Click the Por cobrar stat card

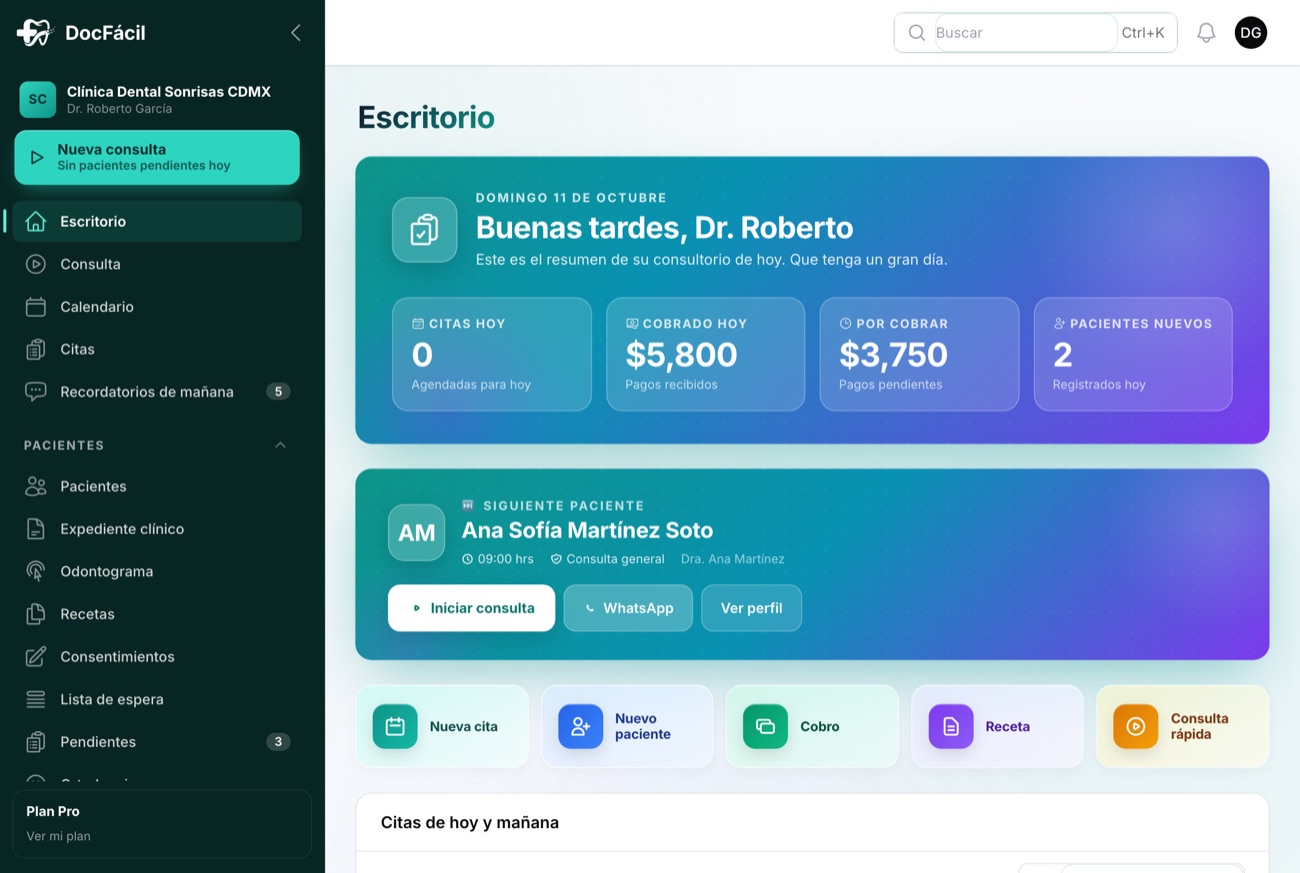[919, 354]
